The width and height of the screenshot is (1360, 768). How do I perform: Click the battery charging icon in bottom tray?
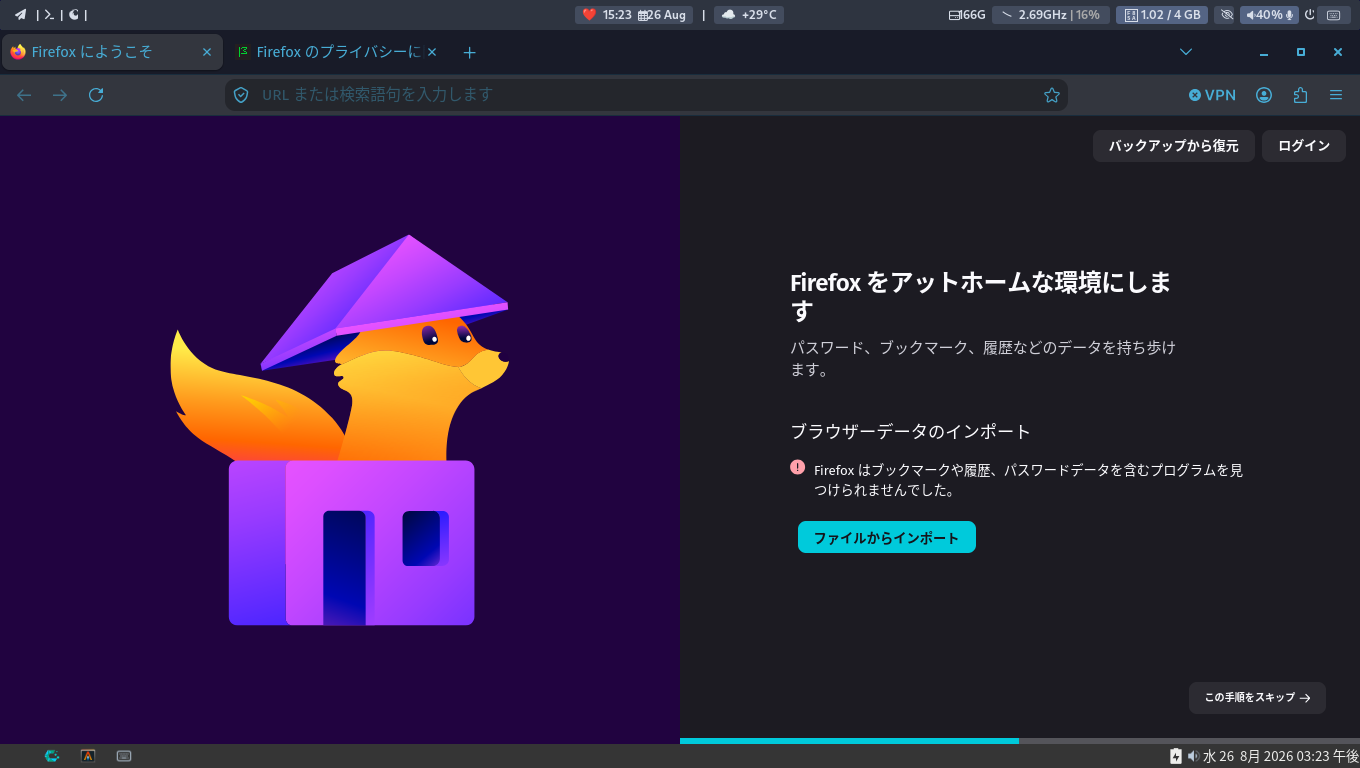tap(1176, 756)
